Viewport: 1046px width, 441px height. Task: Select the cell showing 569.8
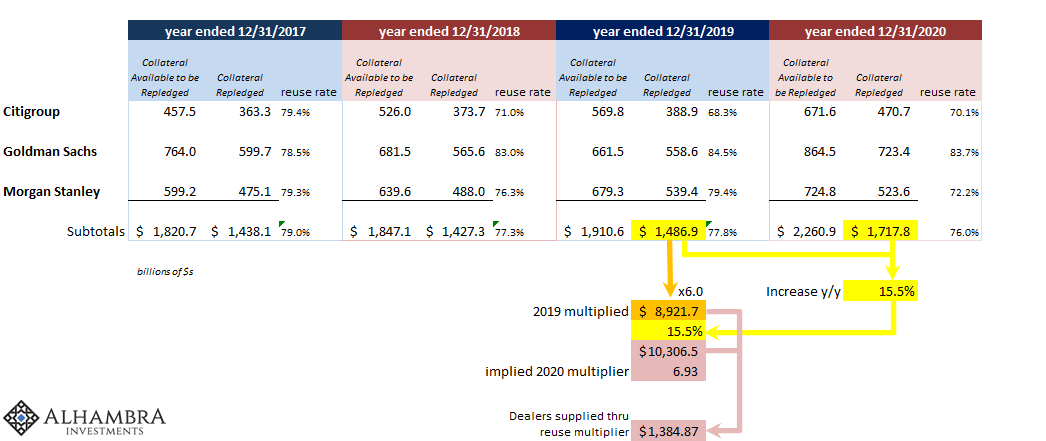click(607, 112)
